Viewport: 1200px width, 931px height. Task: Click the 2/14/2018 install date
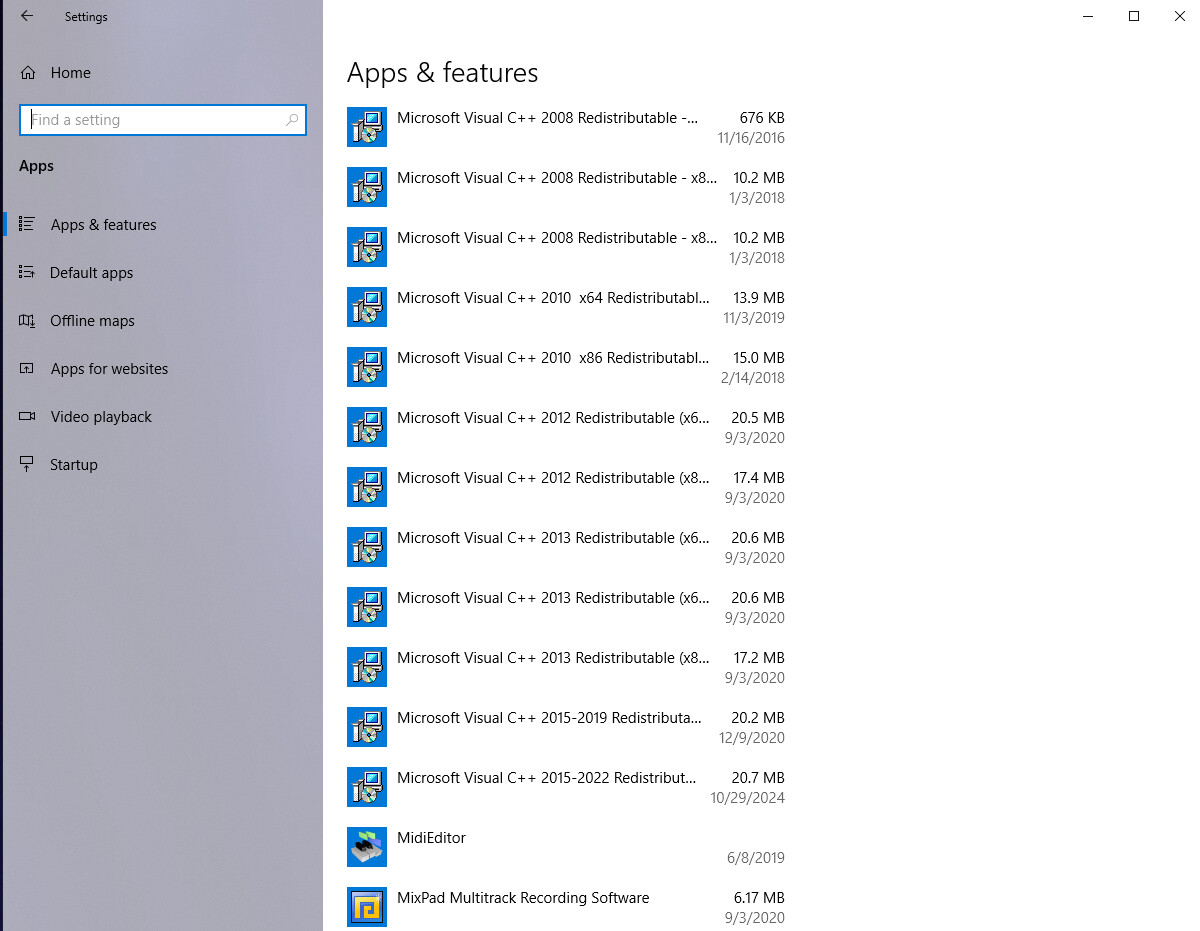tap(752, 378)
